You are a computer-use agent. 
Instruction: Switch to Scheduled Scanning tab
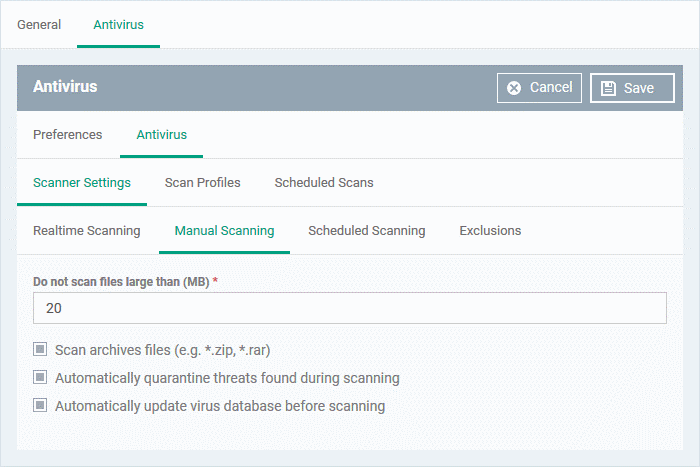pos(367,231)
